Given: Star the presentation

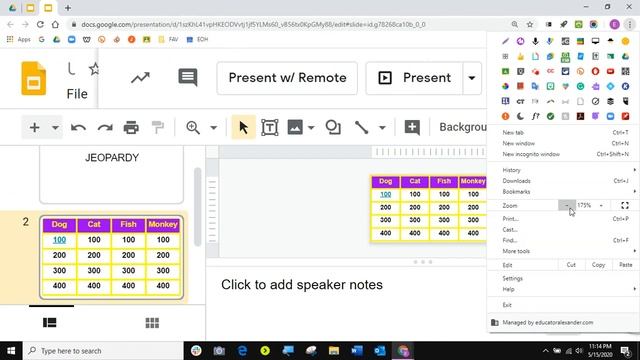Looking at the screenshot, I should pos(94,69).
